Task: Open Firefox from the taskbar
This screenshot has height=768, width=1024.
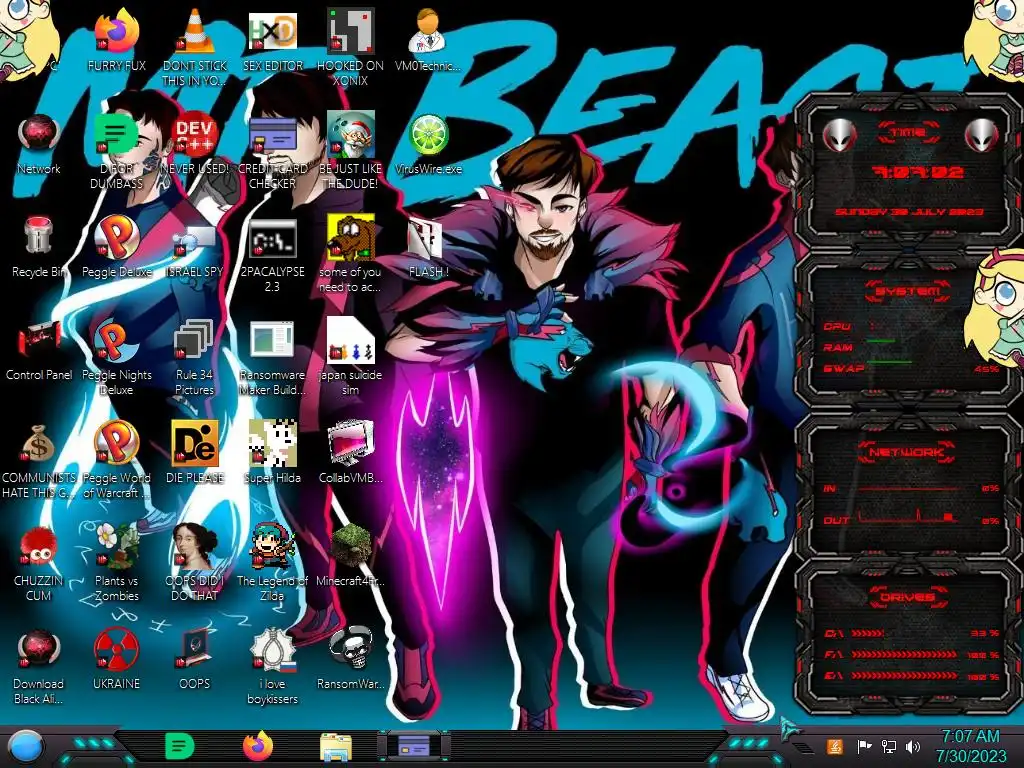Action: click(x=258, y=747)
